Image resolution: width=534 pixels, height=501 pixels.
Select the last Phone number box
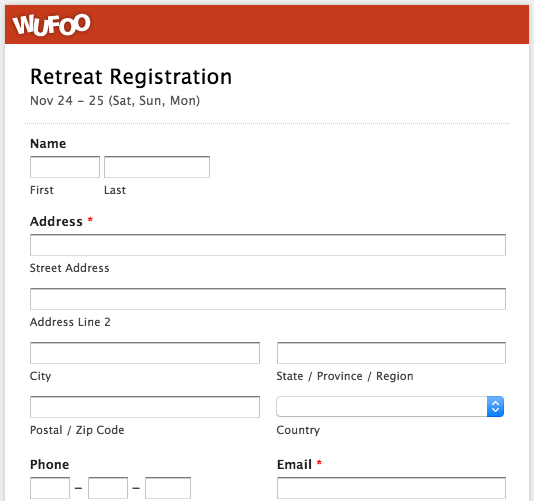pyautogui.click(x=168, y=488)
